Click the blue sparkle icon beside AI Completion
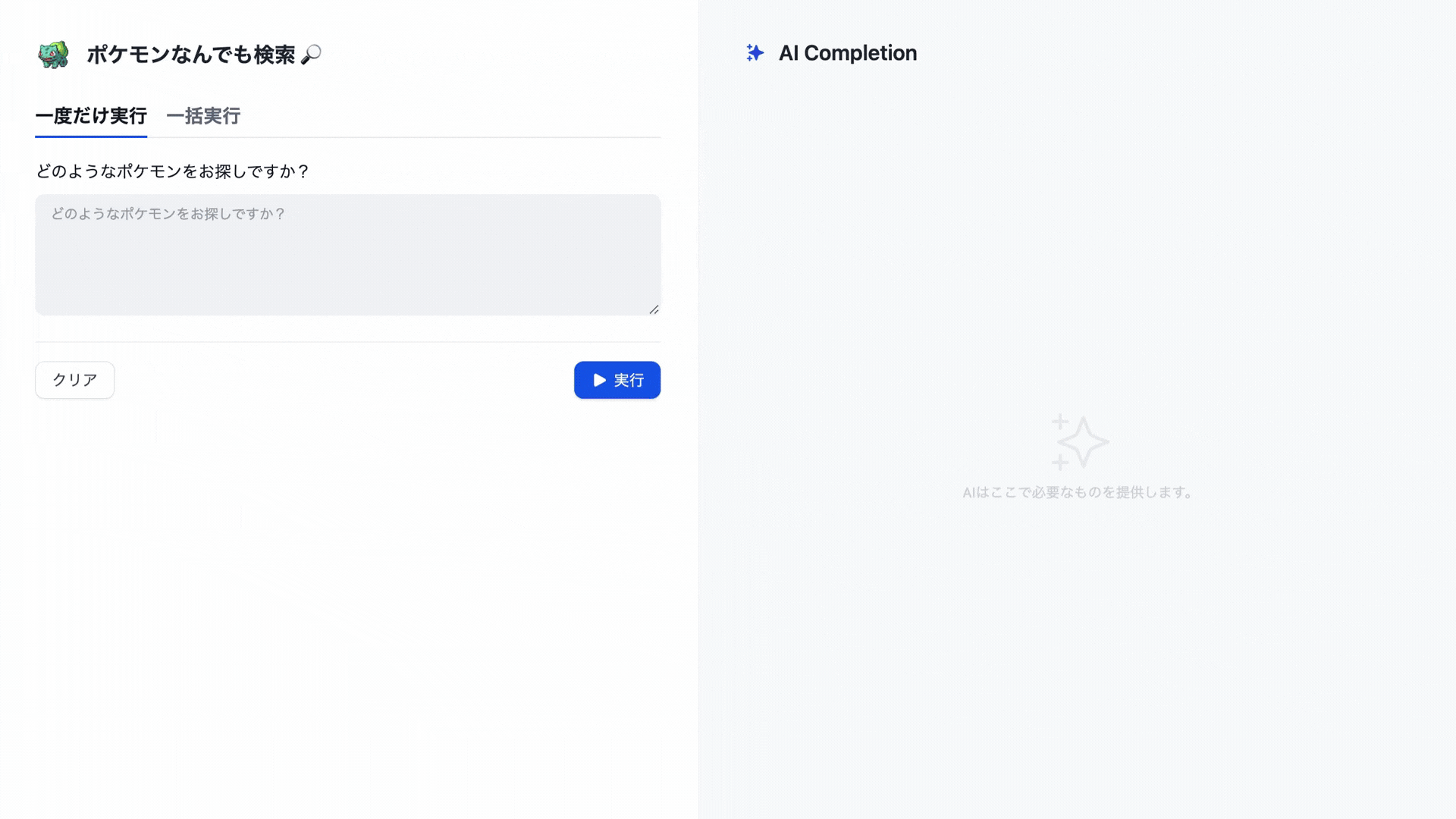The width and height of the screenshot is (1456, 819). (755, 53)
